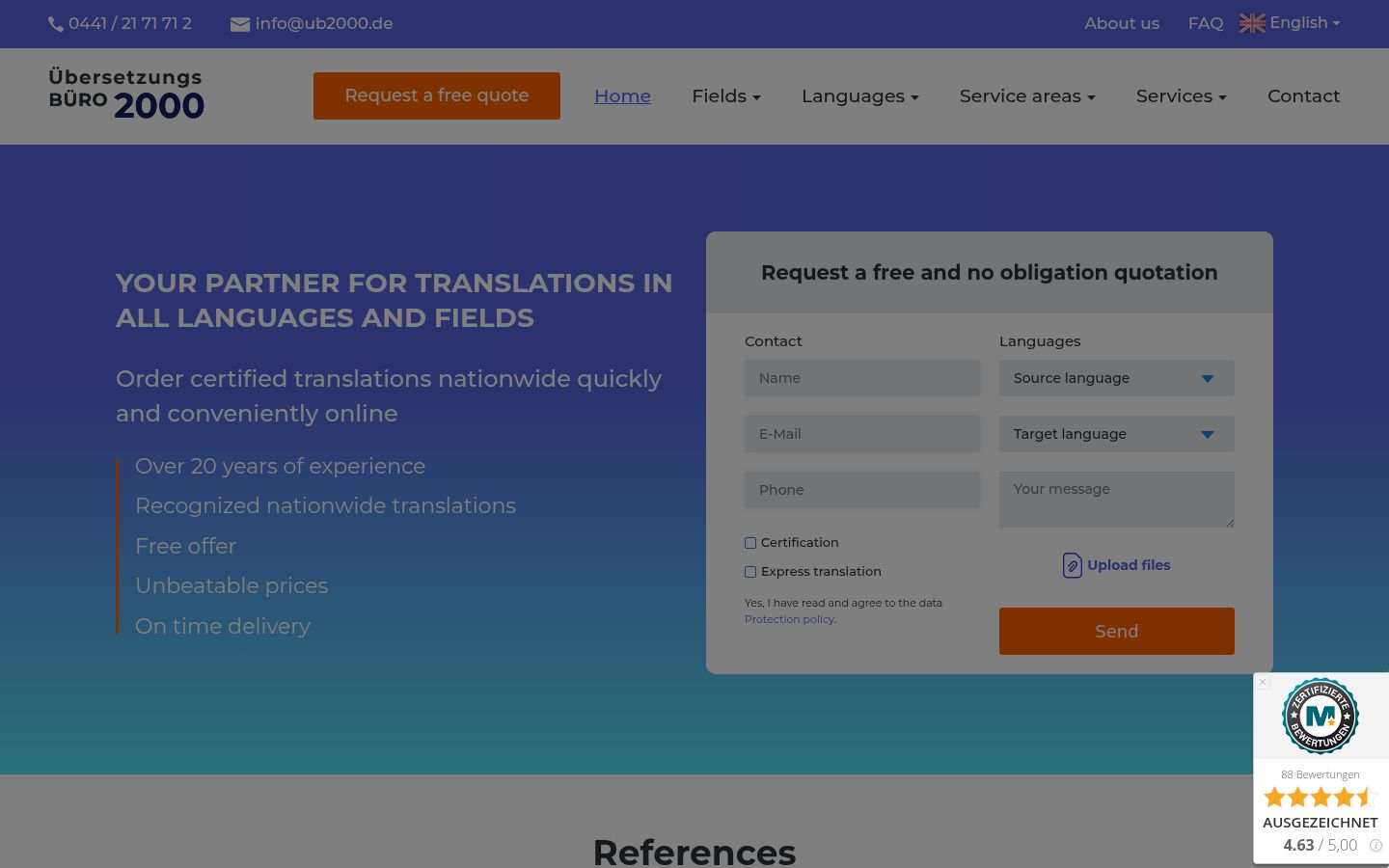This screenshot has height=868, width=1389.
Task: Click the paperclip upload icon
Action: pos(1072,565)
